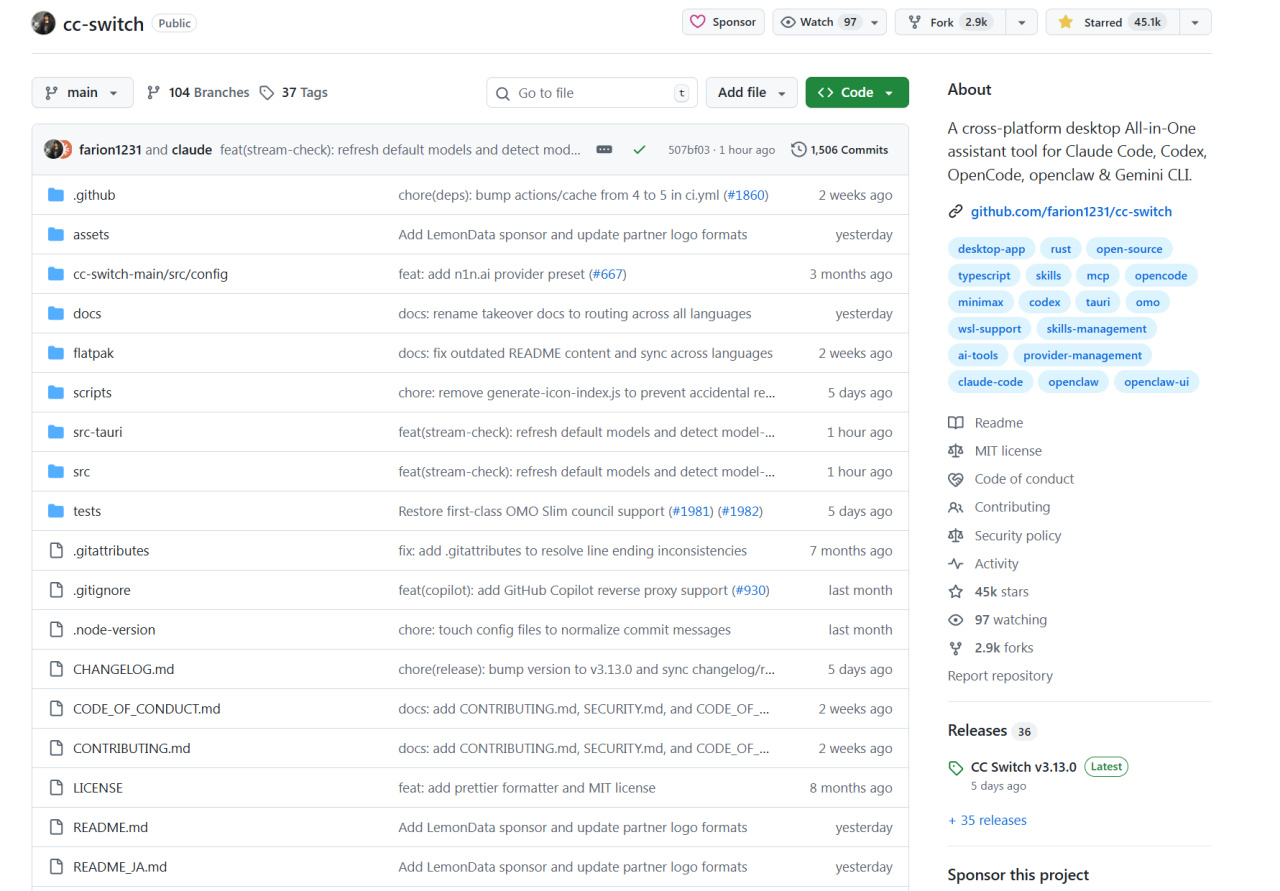Open the main branch selector dropdown

pos(82,93)
